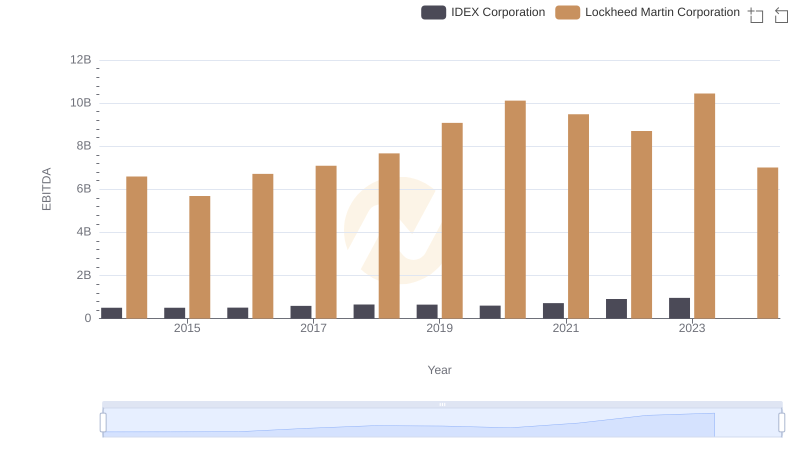Grab the right data zoom slider handle
The image size is (800, 461).
point(782,423)
